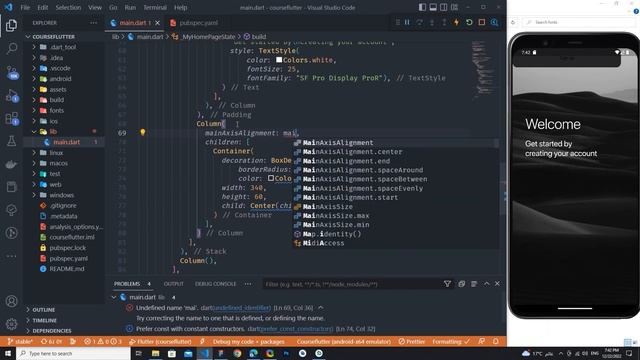Toggle bottom panel layout icon
Image resolution: width=640 pixels, height=360 pixels.
click(x=433, y=7)
